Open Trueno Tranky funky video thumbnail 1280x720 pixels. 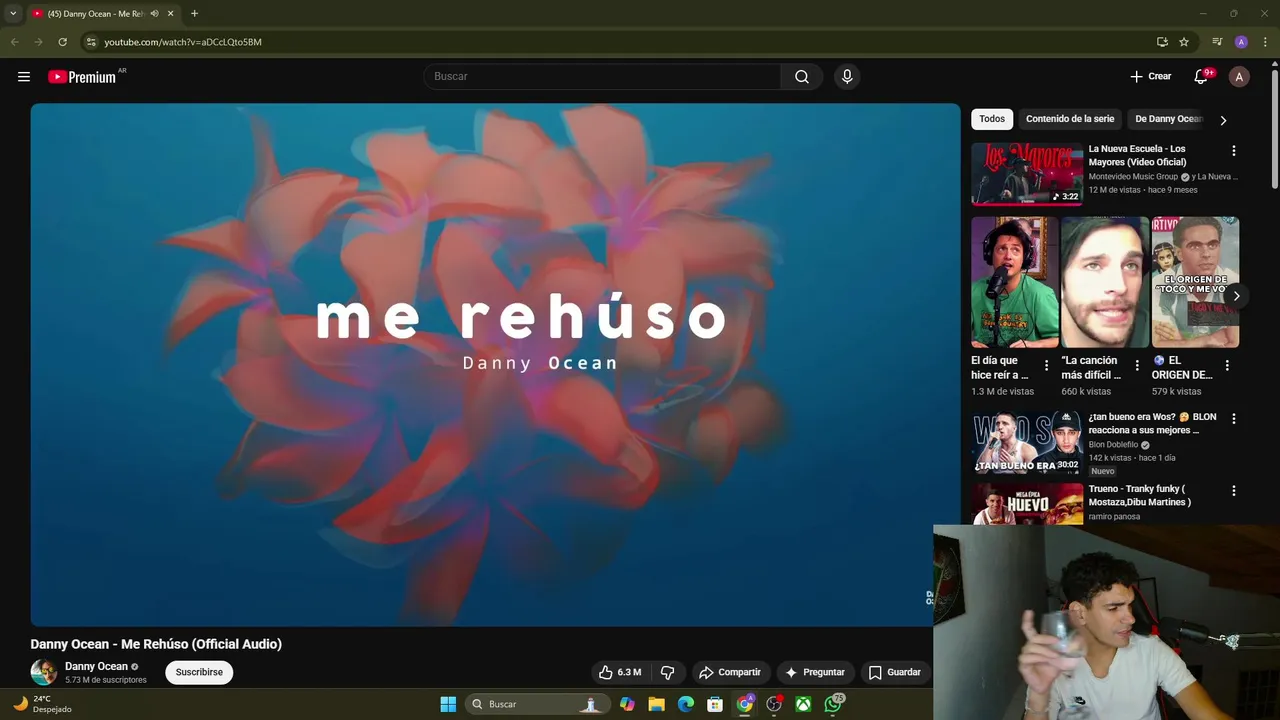tap(1027, 504)
